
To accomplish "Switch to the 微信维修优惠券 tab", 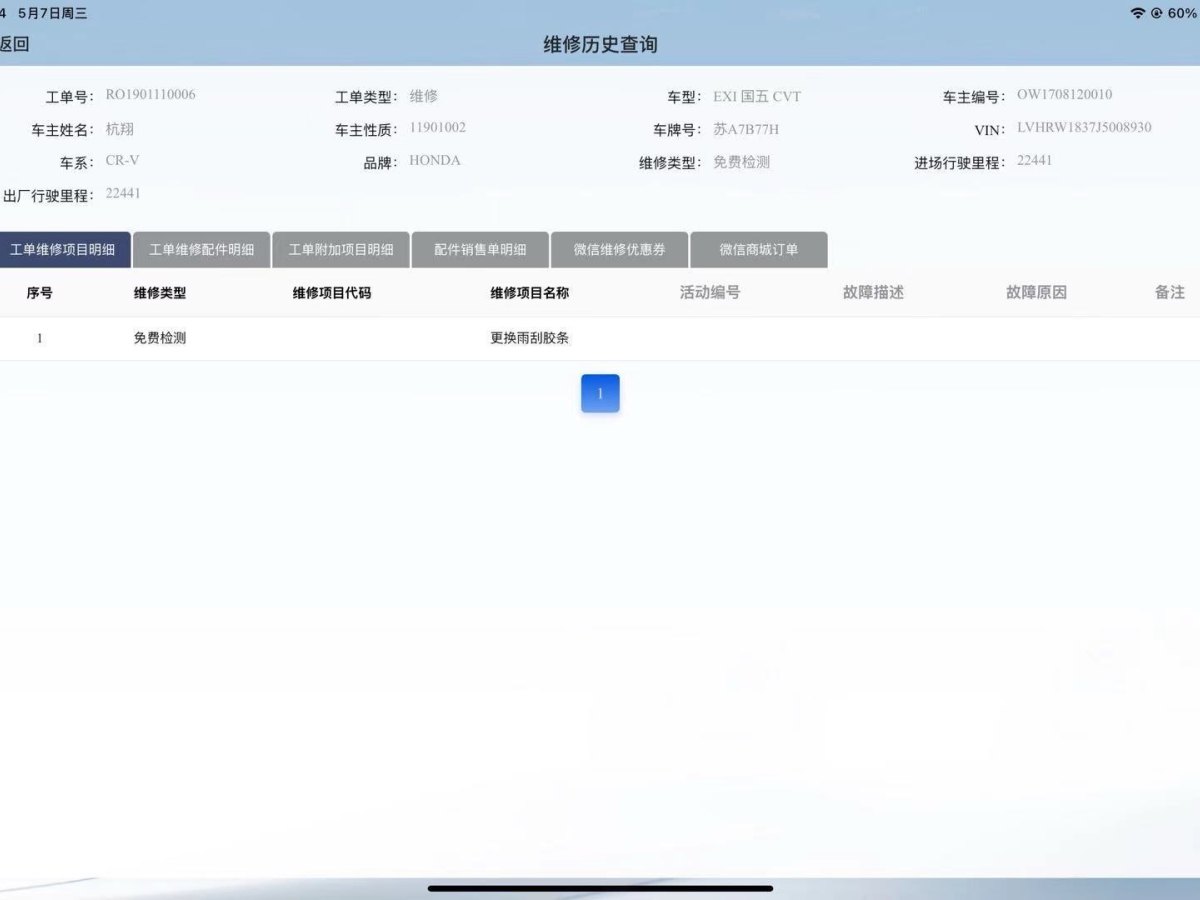I will click(619, 250).
